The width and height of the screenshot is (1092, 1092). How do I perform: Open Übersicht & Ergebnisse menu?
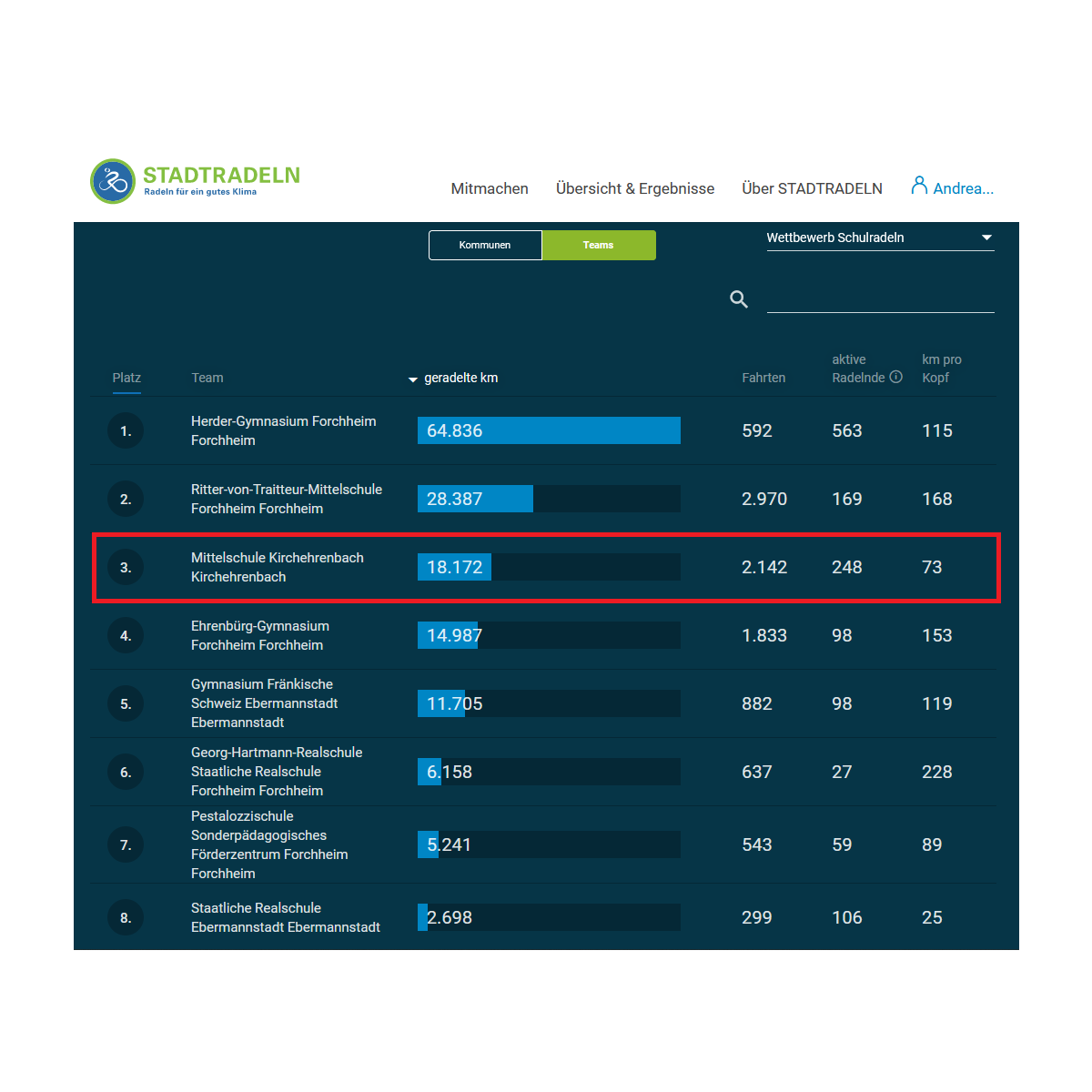(x=635, y=188)
